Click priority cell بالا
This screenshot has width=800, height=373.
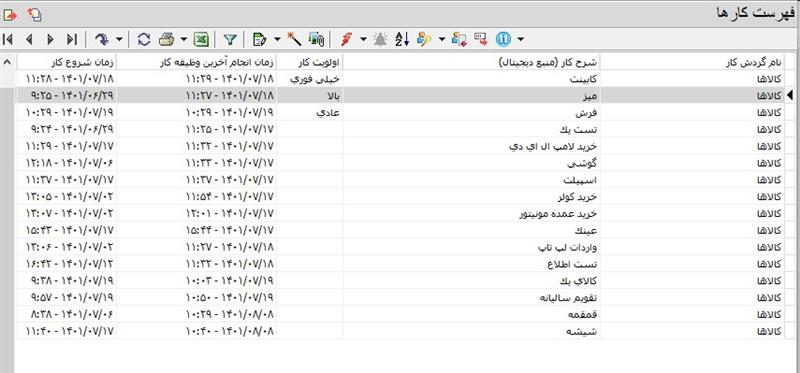[310, 95]
